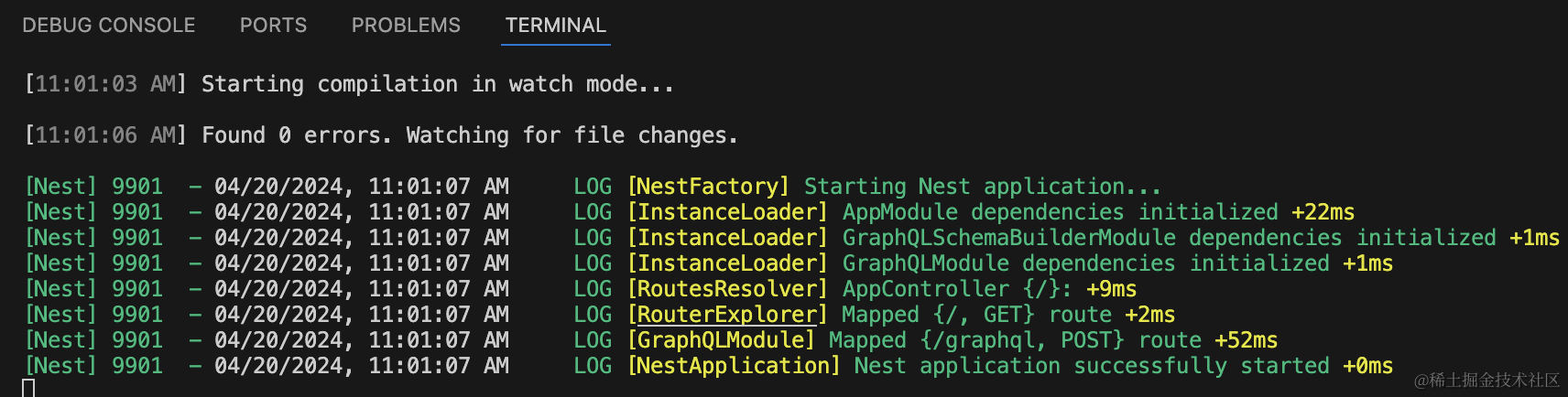The image size is (1568, 397).
Task: Click the [NestFactory] context label
Action: click(x=708, y=187)
